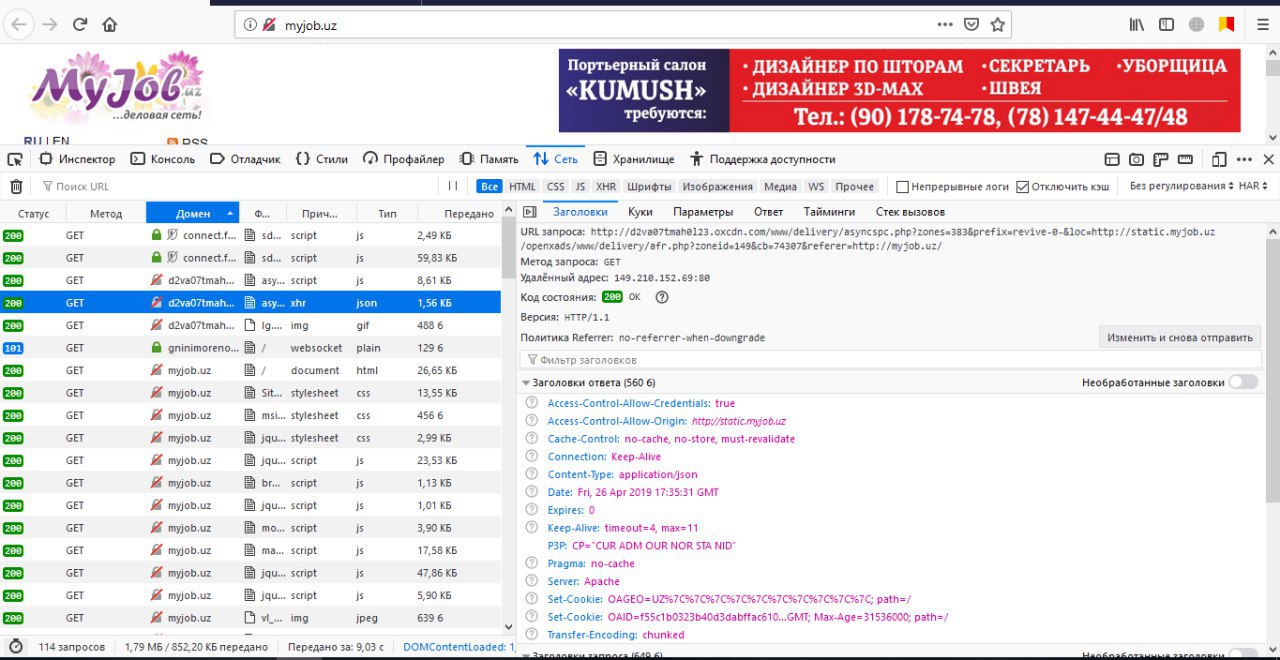Image resolution: width=1280 pixels, height=660 pixels.
Task: Open Firefox hamburger menu
Action: click(1262, 24)
